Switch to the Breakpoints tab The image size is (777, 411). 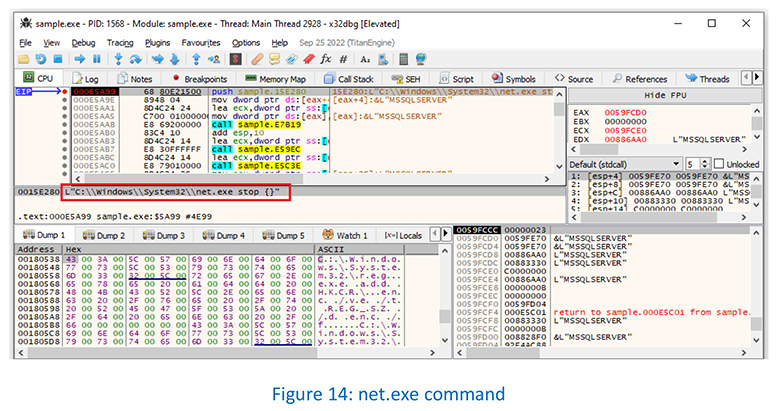point(200,79)
